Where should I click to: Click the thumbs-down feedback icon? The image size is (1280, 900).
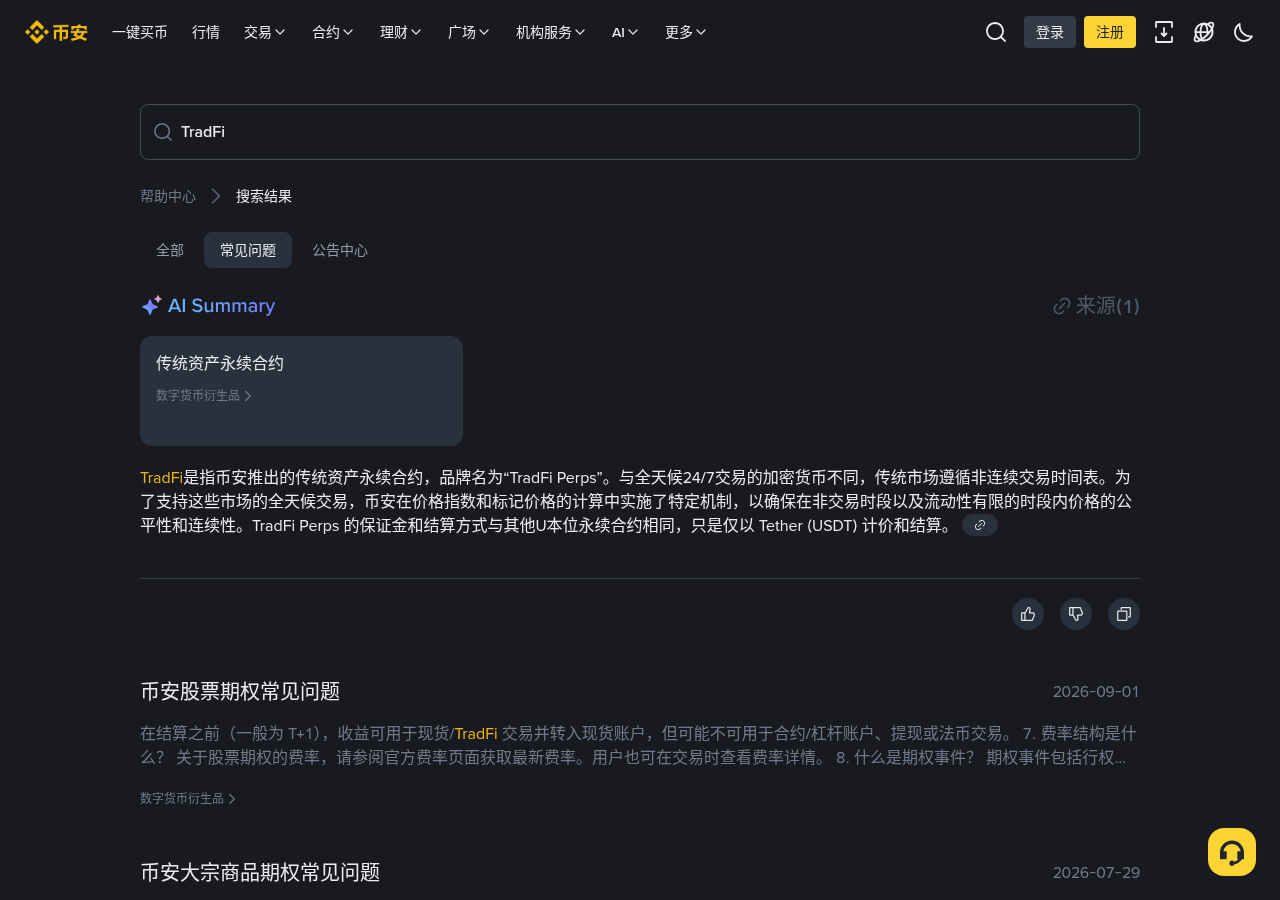[x=1076, y=614]
